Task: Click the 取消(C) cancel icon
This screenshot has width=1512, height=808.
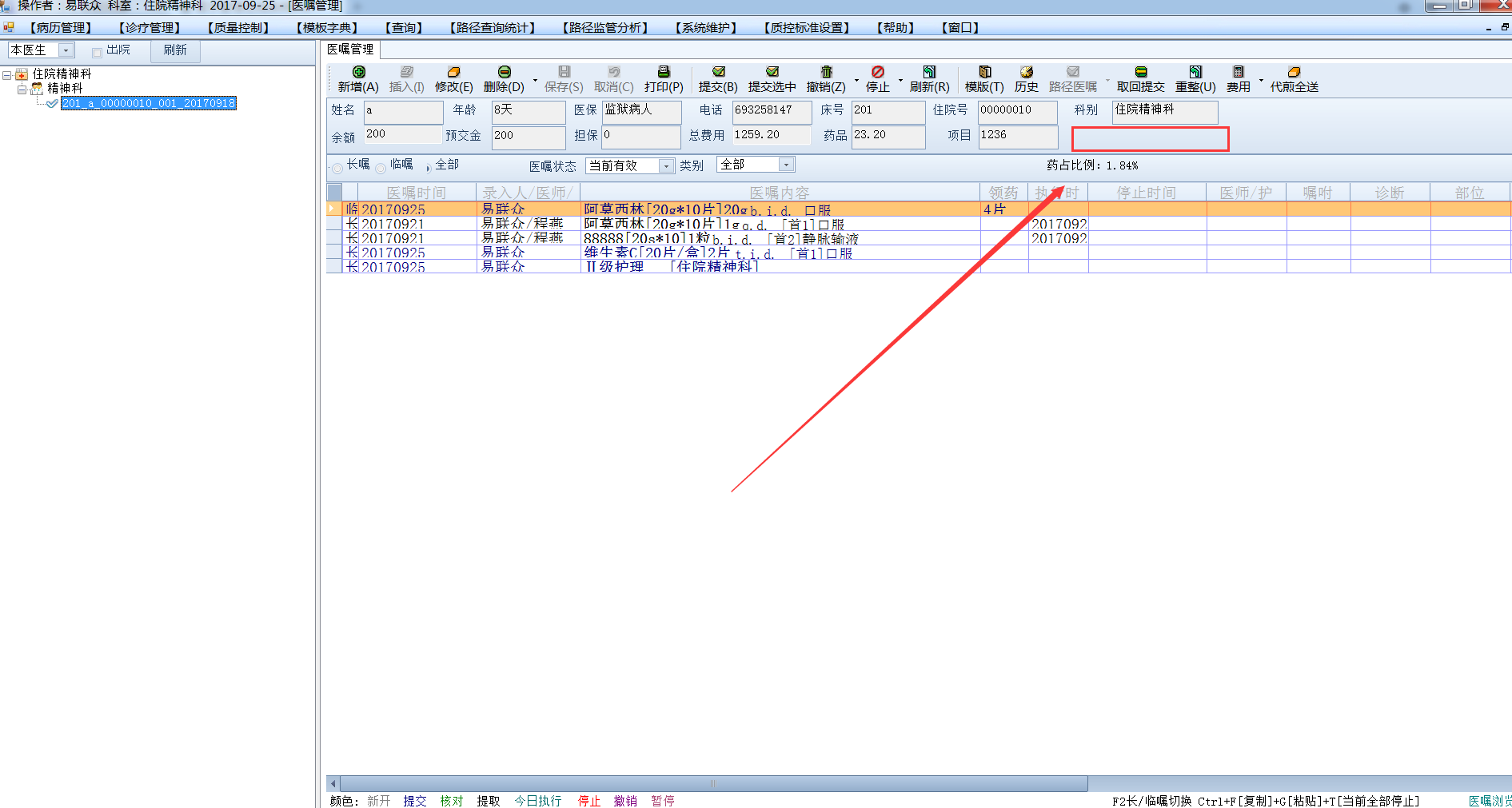Action: point(613,72)
